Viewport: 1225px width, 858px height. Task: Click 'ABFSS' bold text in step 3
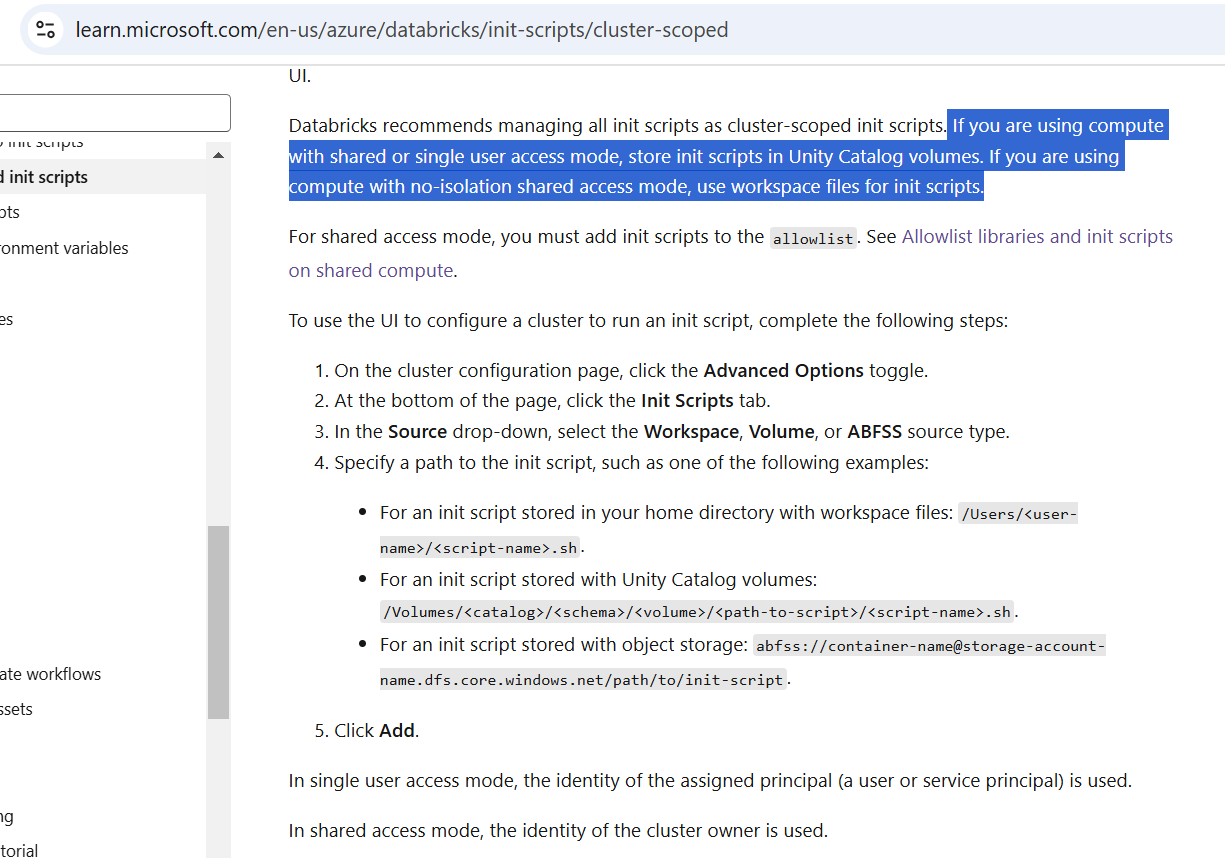tap(874, 432)
